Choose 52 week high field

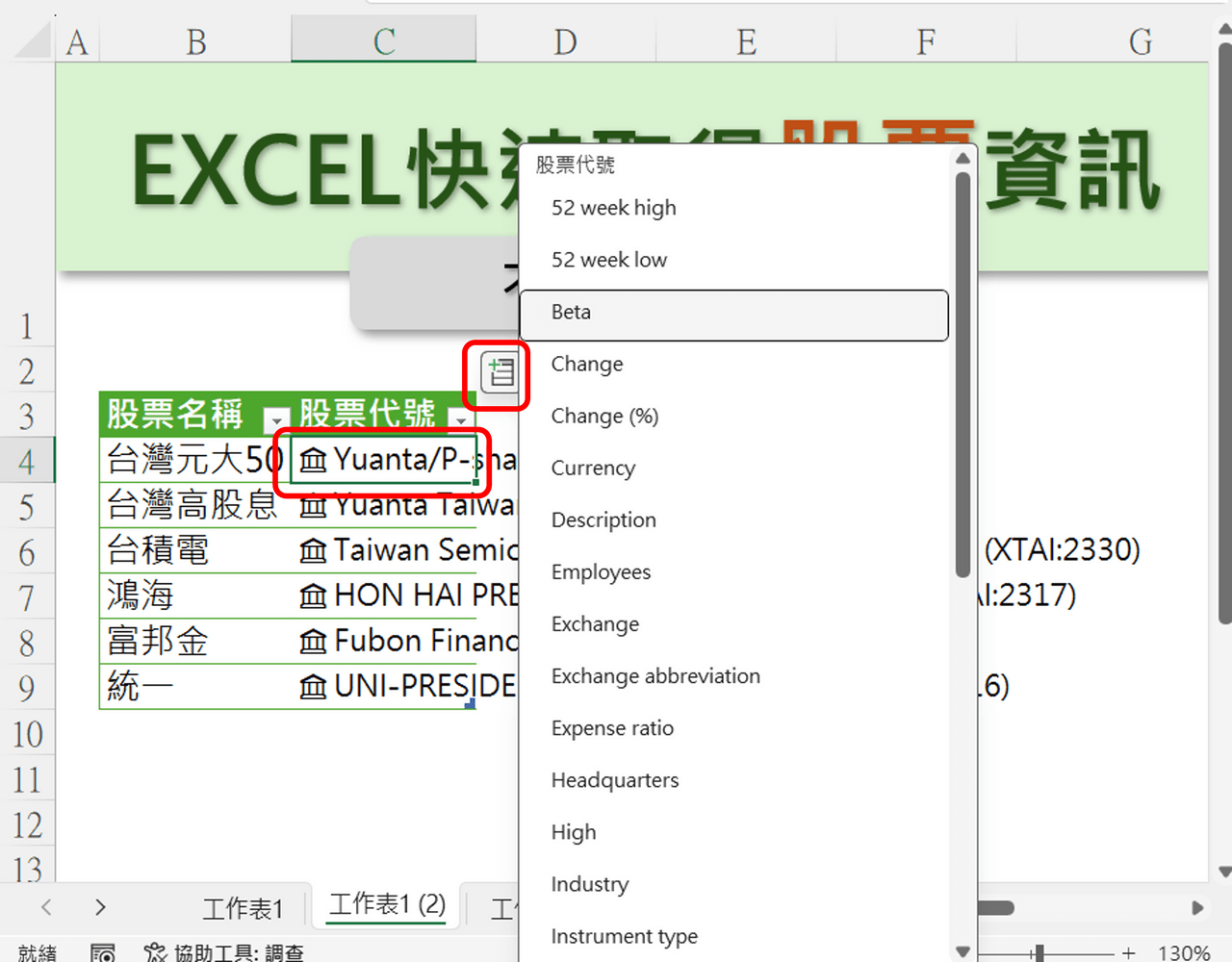[x=734, y=208]
